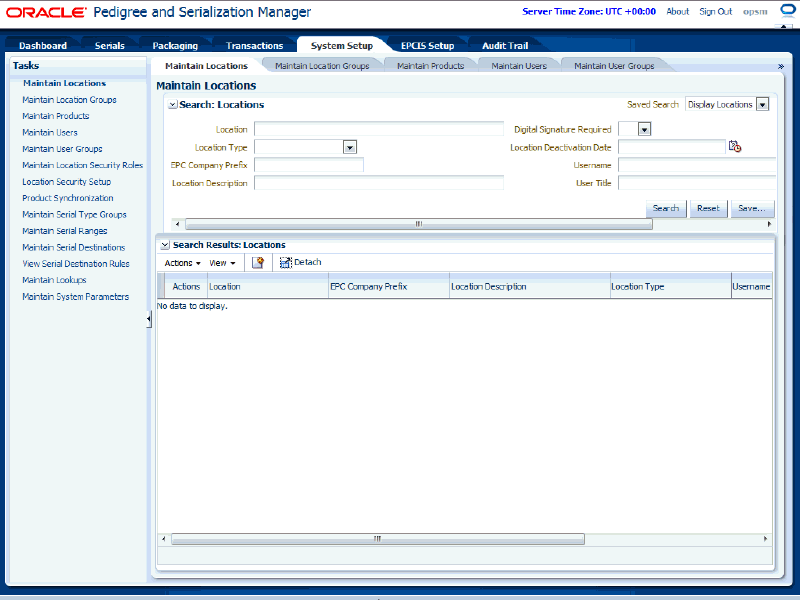Collapse the Search: Locations section

pos(173,105)
